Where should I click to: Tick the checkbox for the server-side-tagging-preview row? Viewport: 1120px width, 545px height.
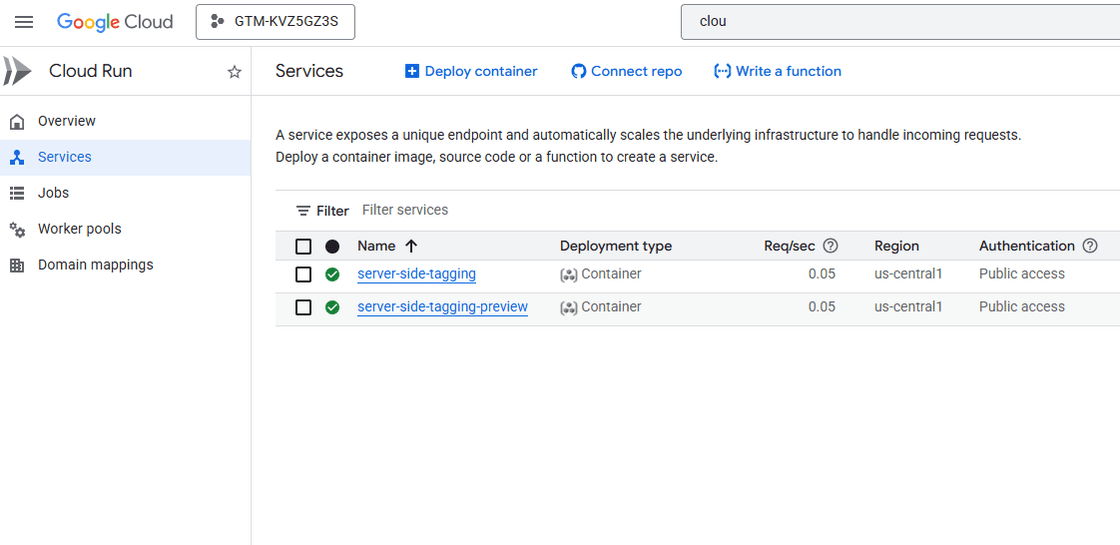[304, 307]
